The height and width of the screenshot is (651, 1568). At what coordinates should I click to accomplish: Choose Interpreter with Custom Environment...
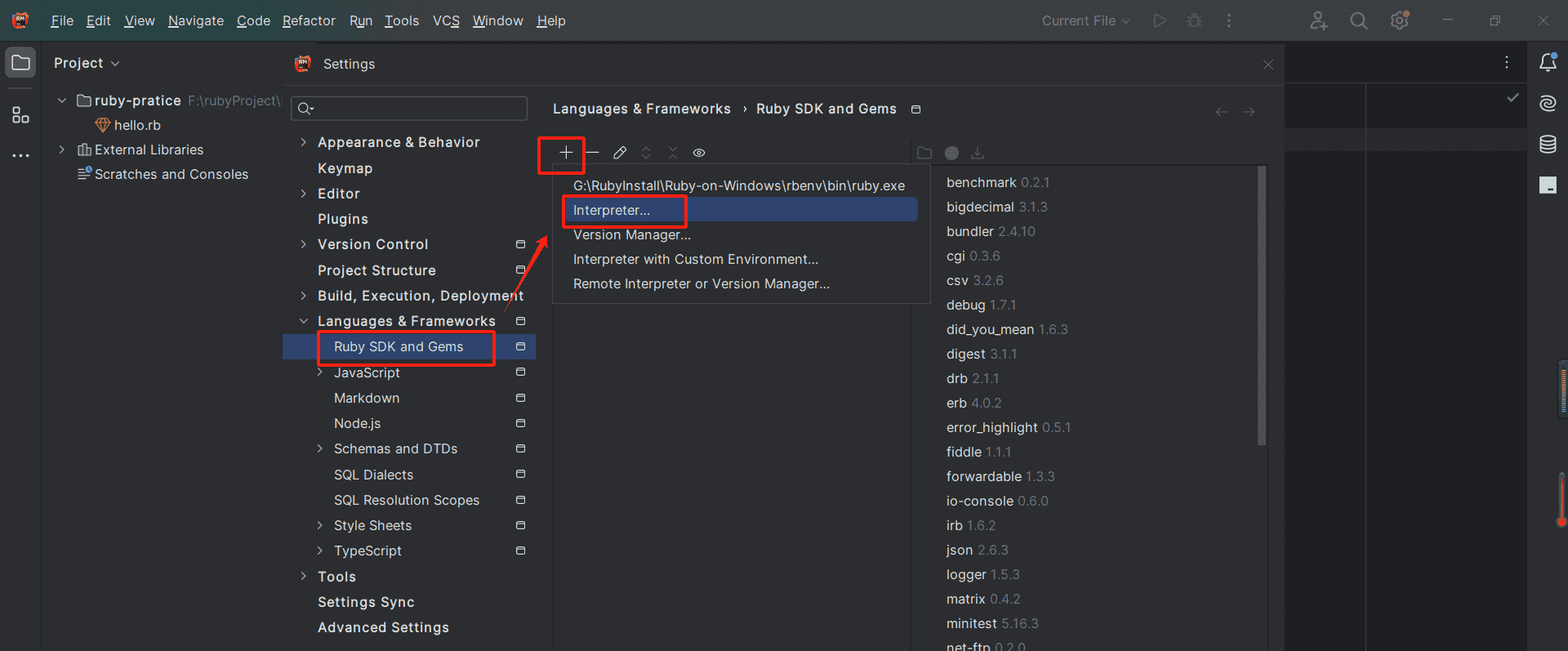coord(740,259)
